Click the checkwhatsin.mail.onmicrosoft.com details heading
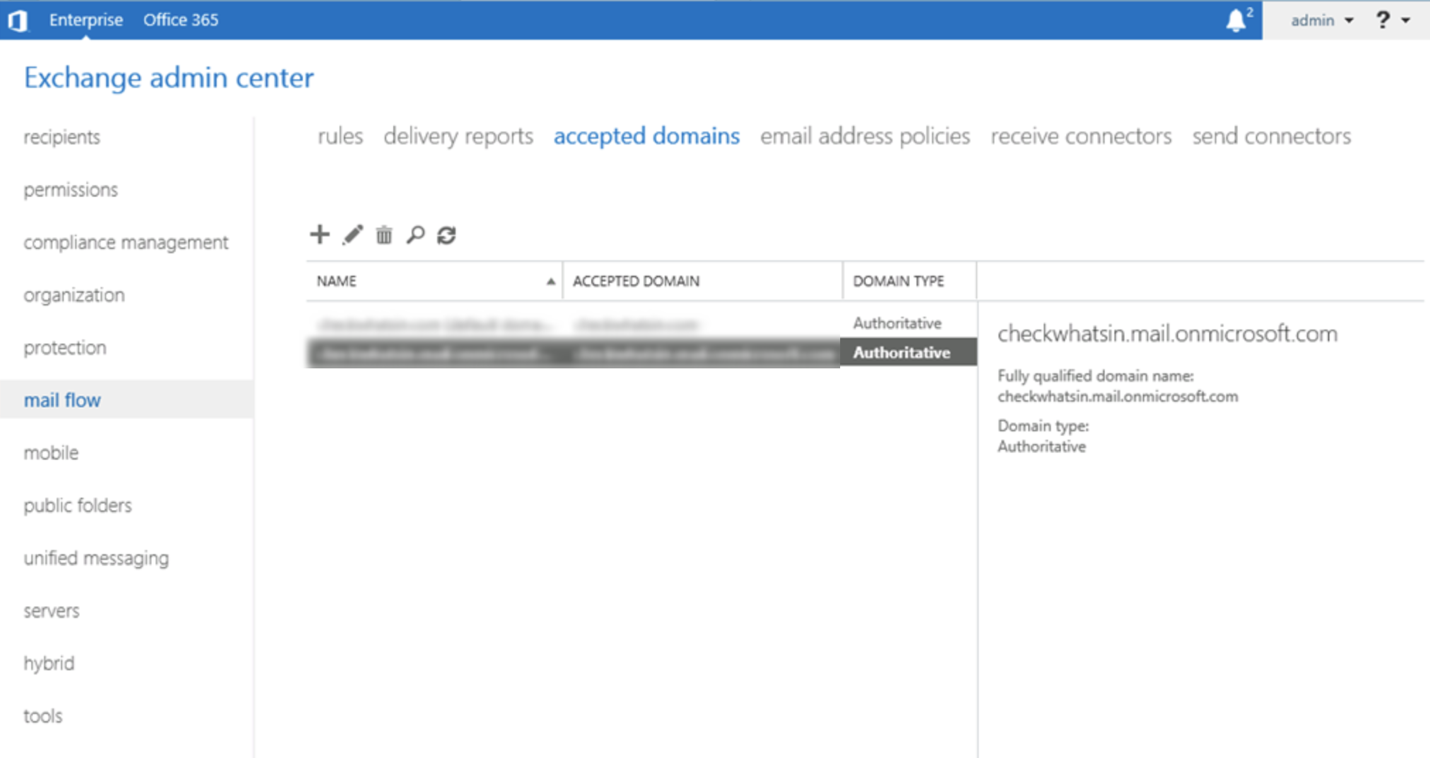Screen dimensions: 1430x758 coord(1167,334)
